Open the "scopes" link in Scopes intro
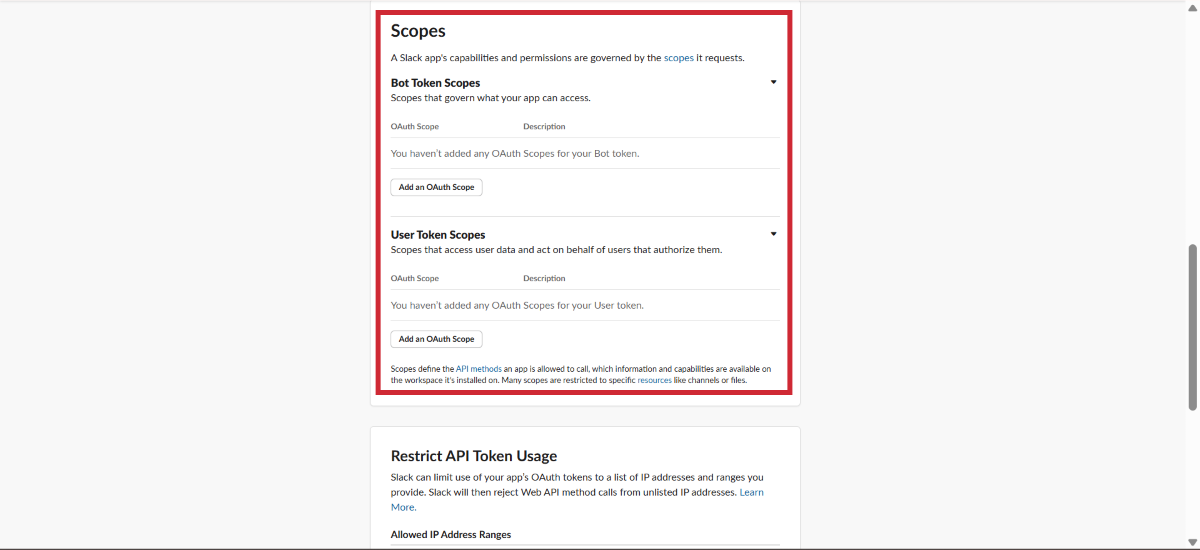This screenshot has height=550, width=1200. pos(678,58)
